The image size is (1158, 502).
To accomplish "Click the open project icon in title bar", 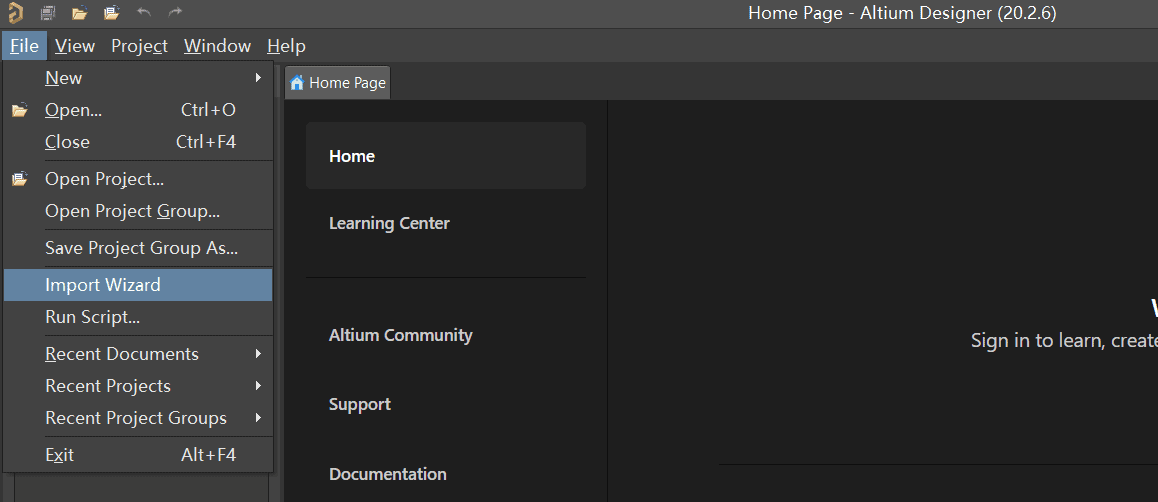I will point(112,13).
